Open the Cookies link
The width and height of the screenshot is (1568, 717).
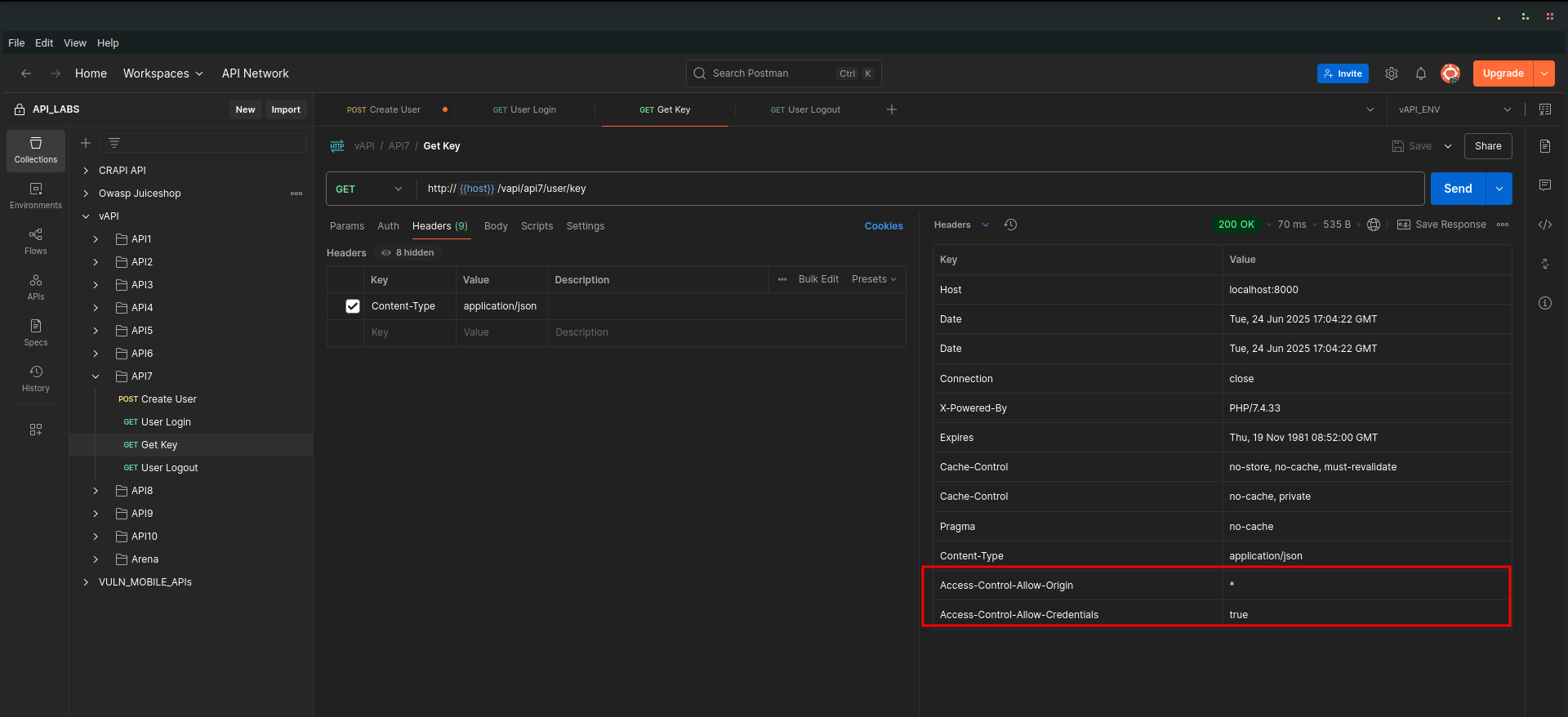coord(884,226)
